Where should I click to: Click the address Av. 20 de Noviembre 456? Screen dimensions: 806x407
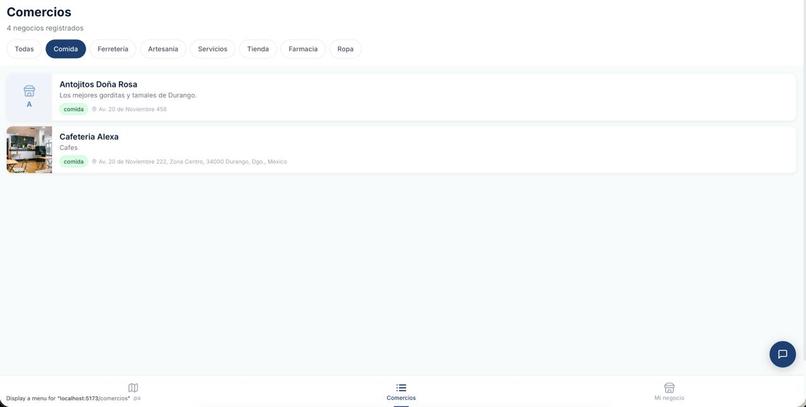[133, 109]
